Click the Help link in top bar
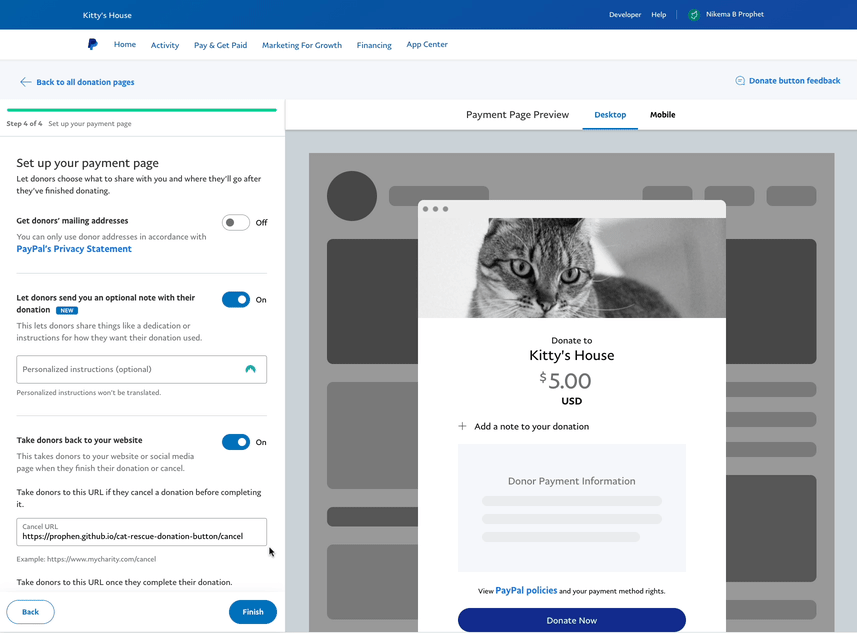Screen dimensions: 857x634 [659, 15]
